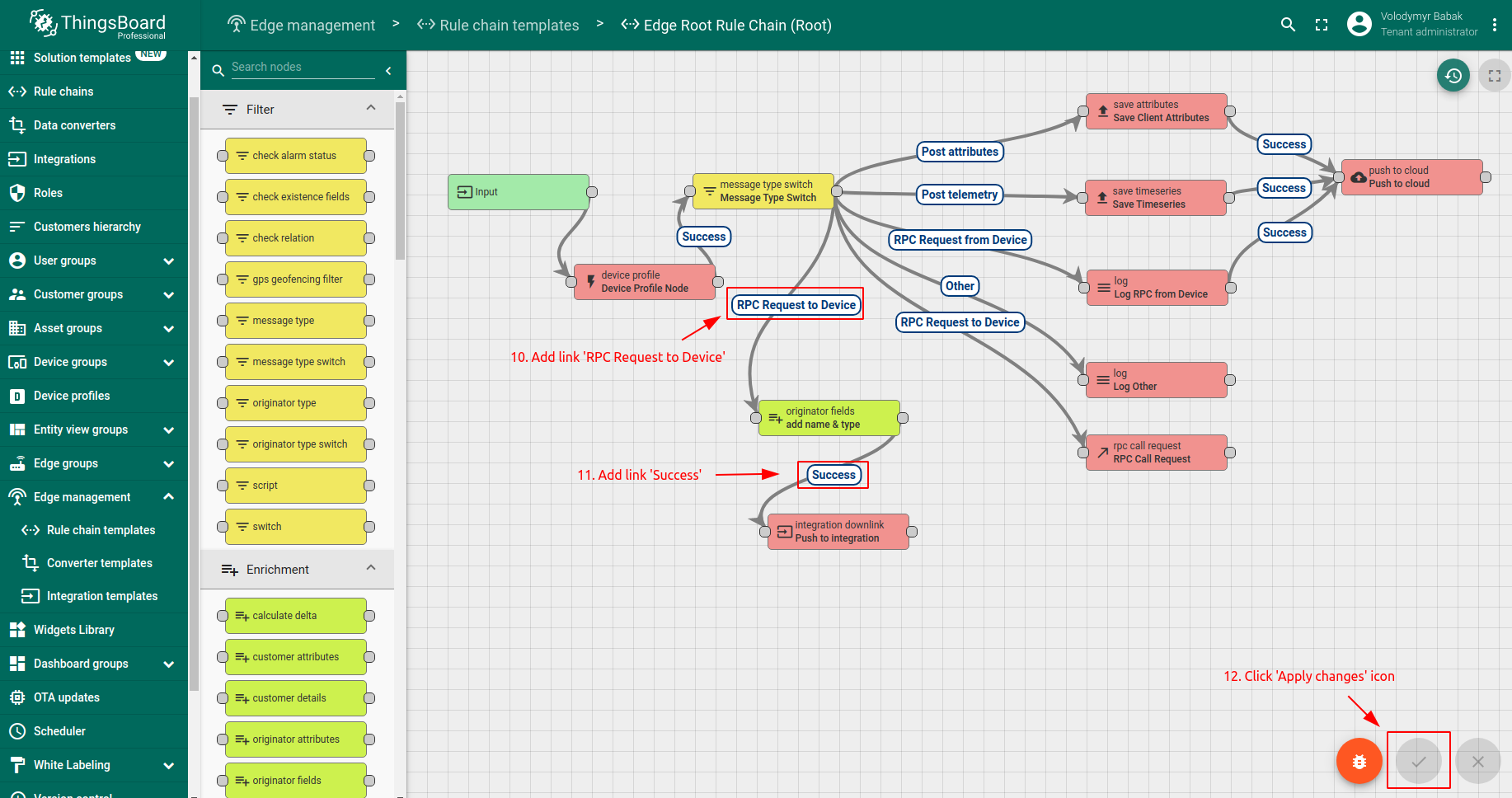Open rule chain version history icon
The image size is (1512, 798).
click(1453, 76)
